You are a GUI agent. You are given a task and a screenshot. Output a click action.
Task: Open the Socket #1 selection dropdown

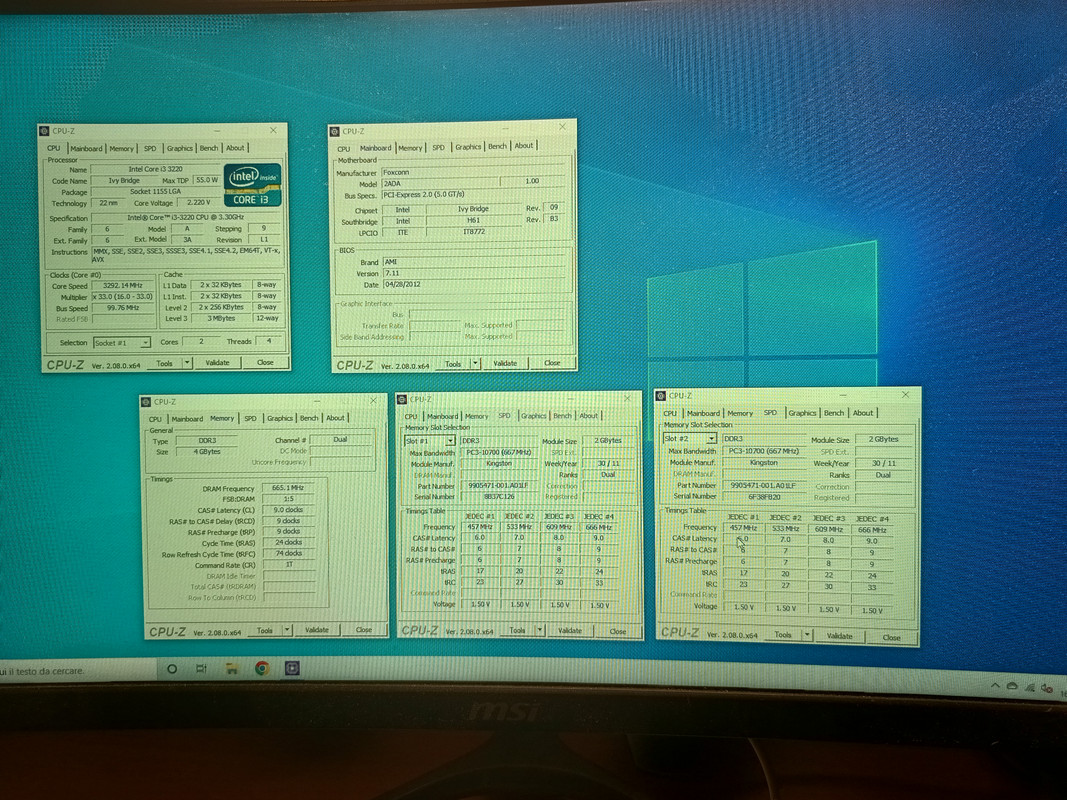tap(146, 343)
